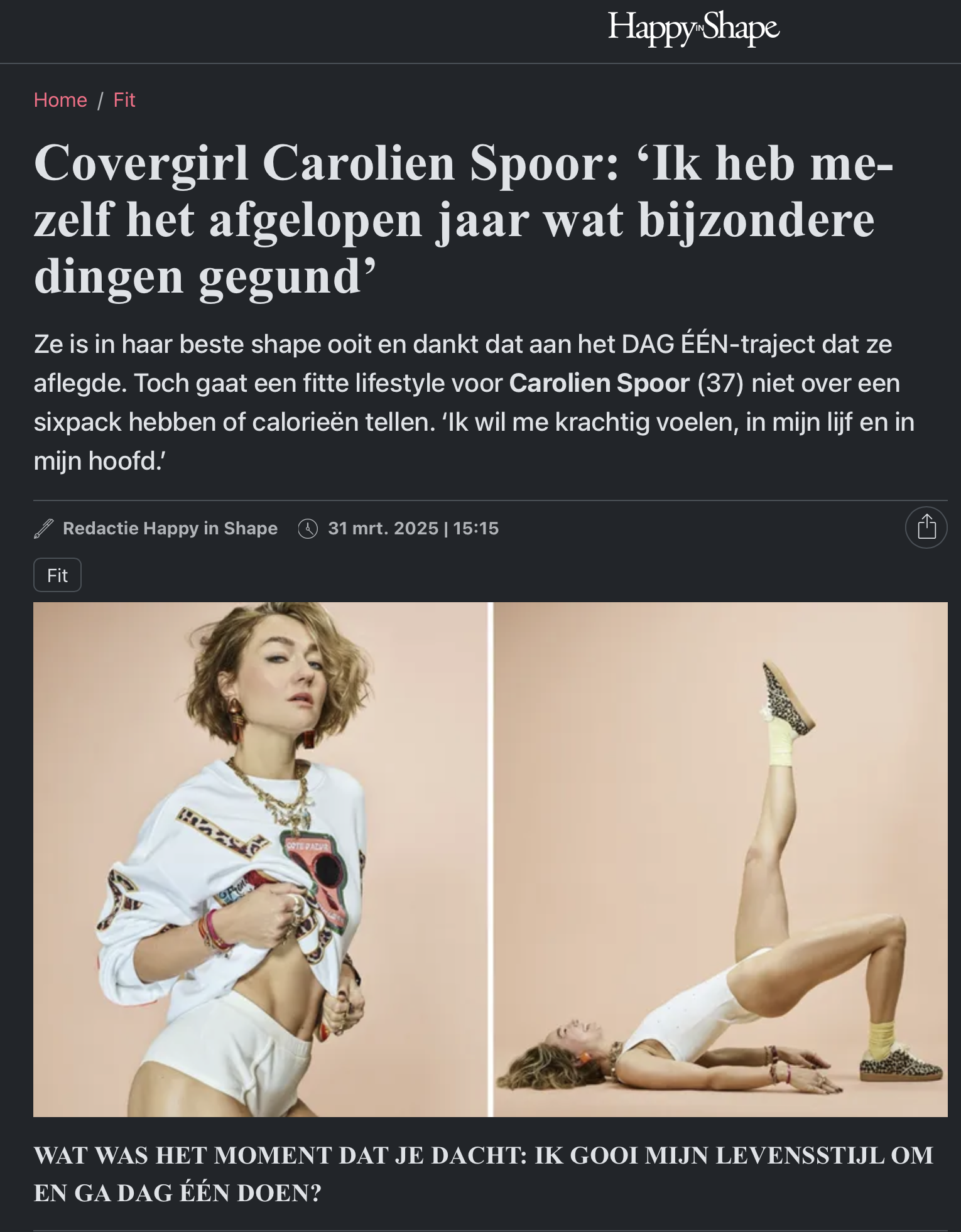The image size is (961, 1232).
Task: Click the intro paragraph about DAG ÉÉN-traject
Action: pos(474,403)
